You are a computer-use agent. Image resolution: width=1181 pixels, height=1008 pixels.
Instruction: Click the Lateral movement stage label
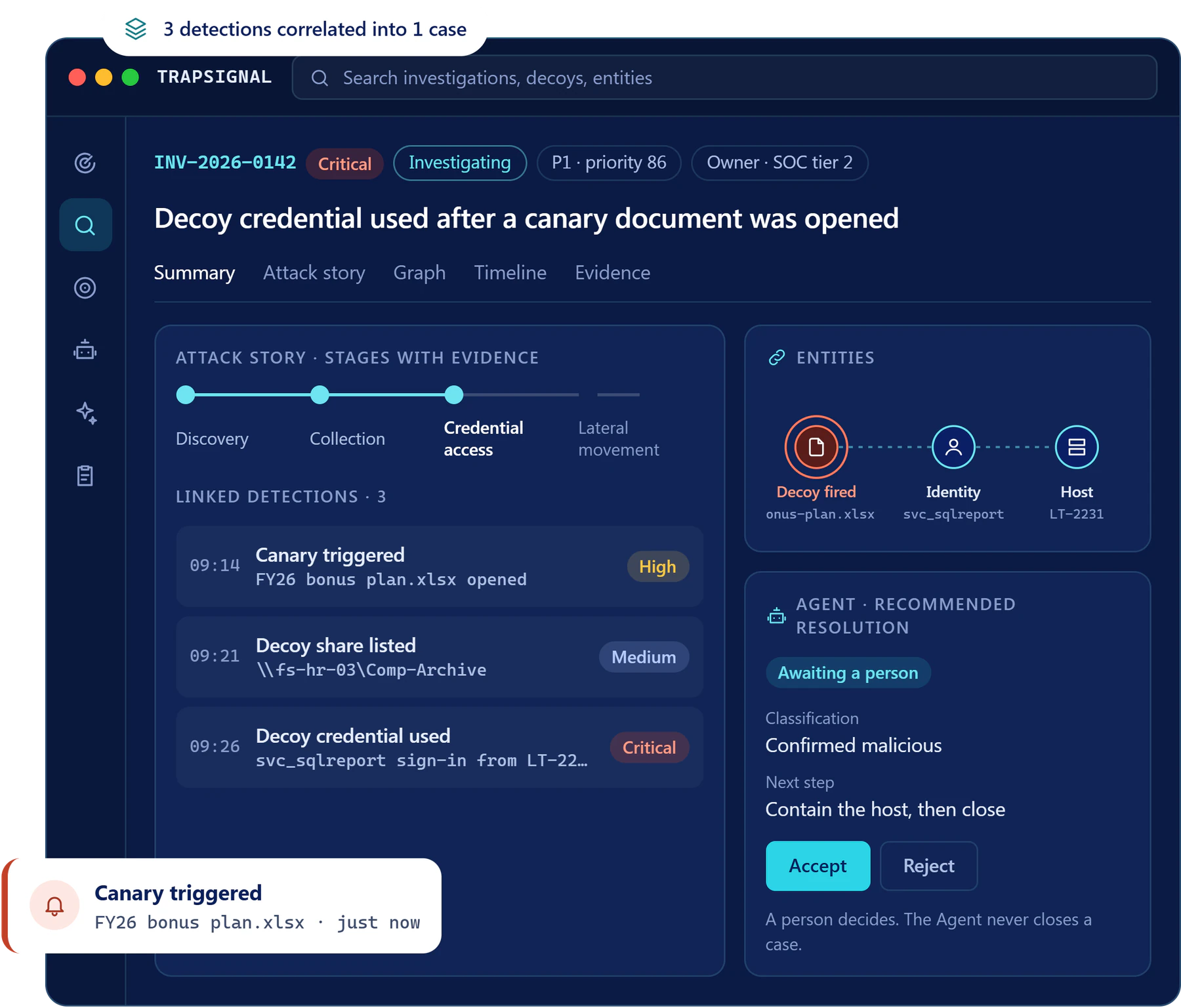(619, 439)
